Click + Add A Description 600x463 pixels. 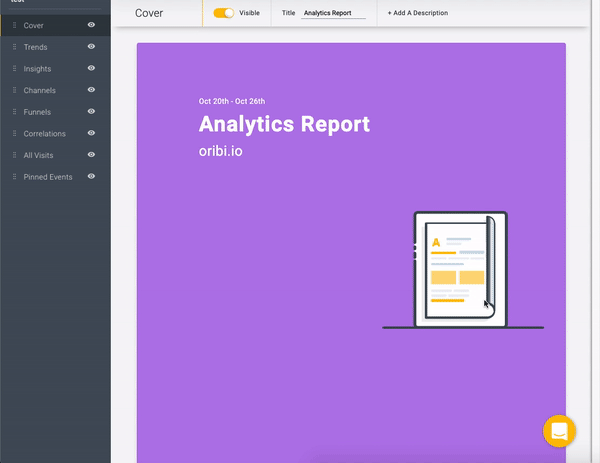click(x=417, y=13)
